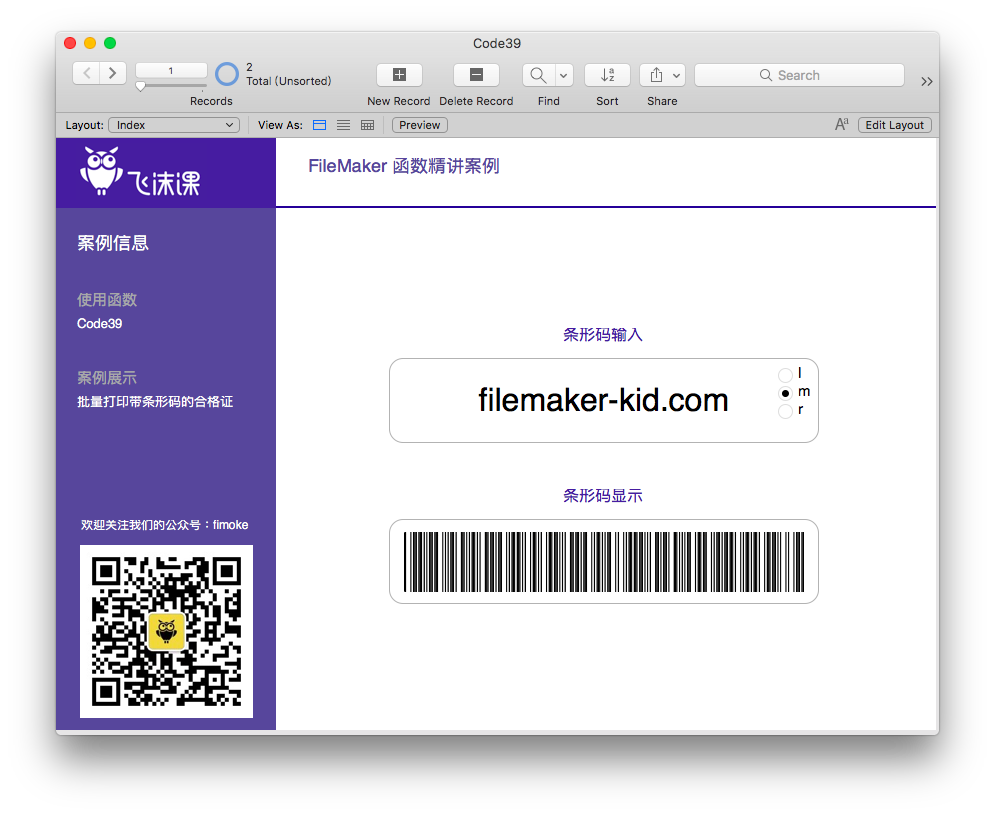995x815 pixels.
Task: Switch to List view icon
Action: point(343,125)
